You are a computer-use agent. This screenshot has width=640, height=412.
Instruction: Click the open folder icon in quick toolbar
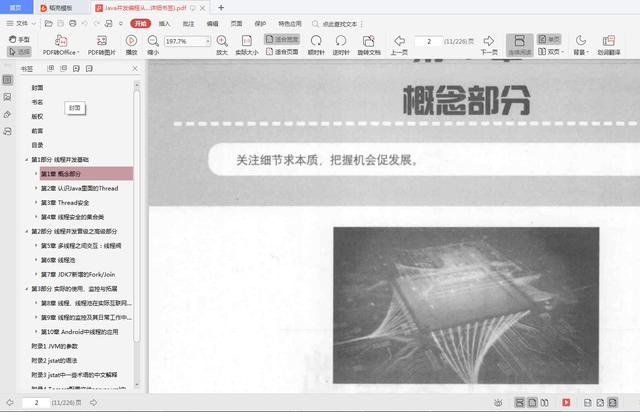pyautogui.click(x=49, y=24)
